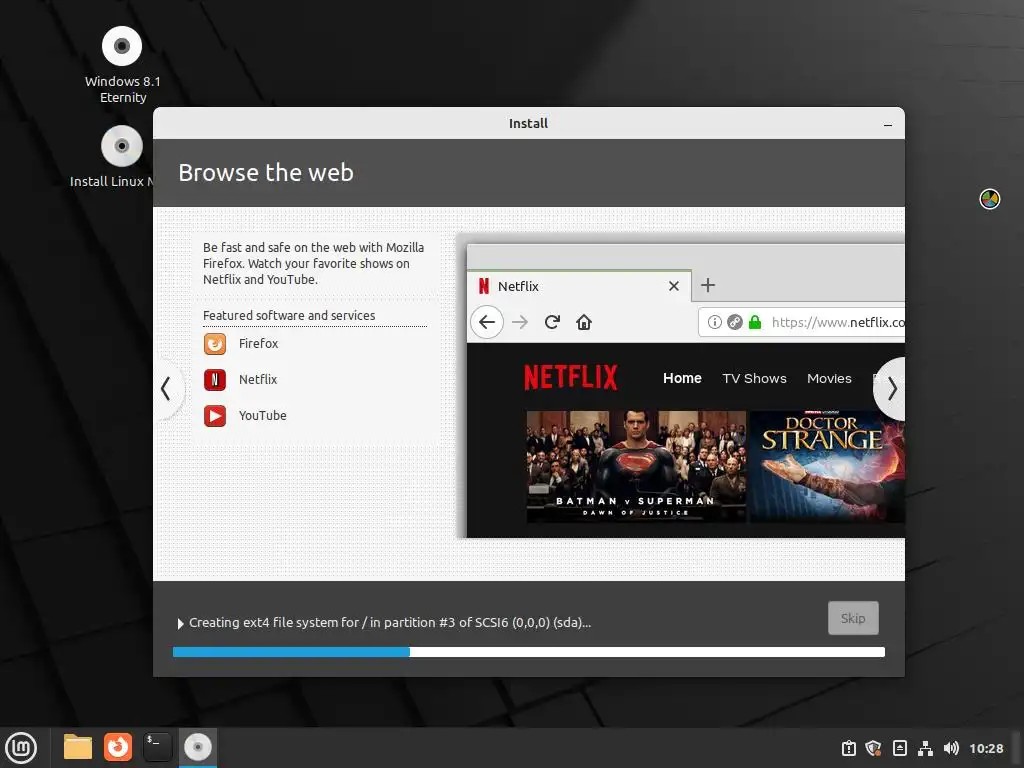Screen dimensions: 1024x768
Task: Click the Netflix tab close X
Action: point(674,286)
